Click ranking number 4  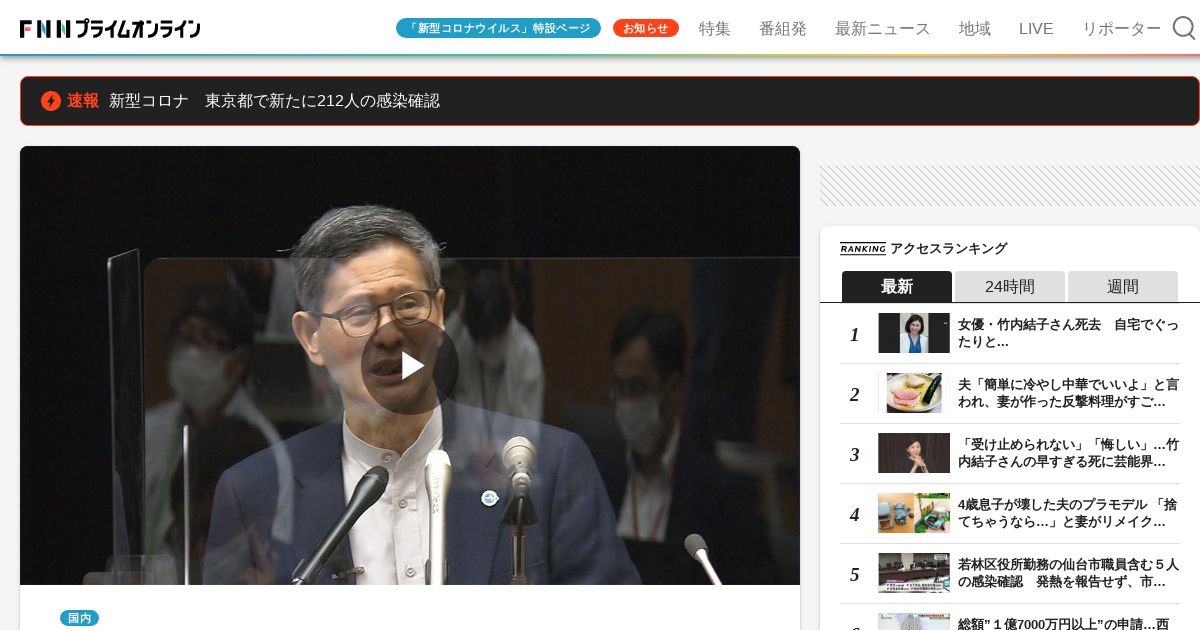(x=854, y=515)
